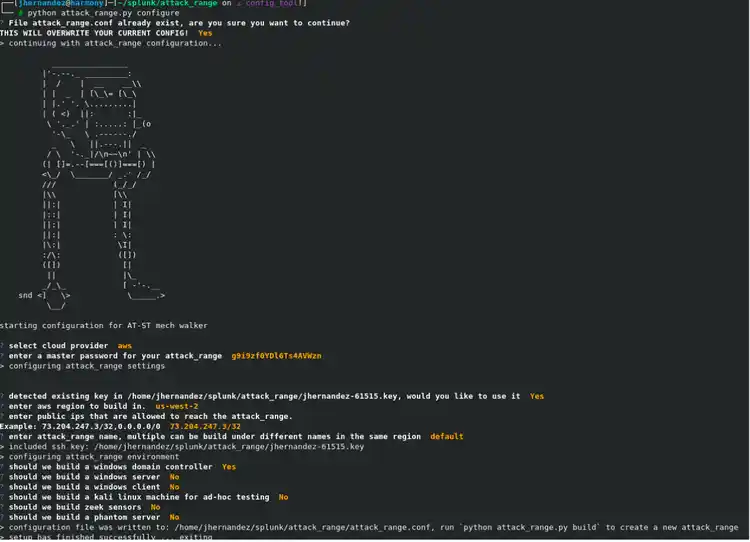Click 'Yes' for windows domain controller

(x=229, y=466)
